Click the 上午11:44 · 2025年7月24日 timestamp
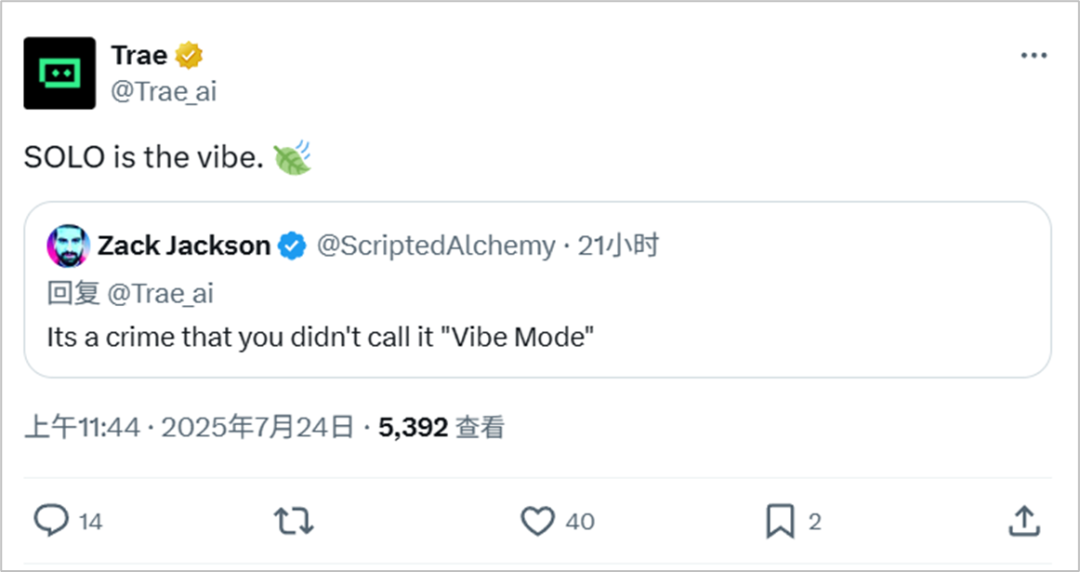 click(189, 429)
